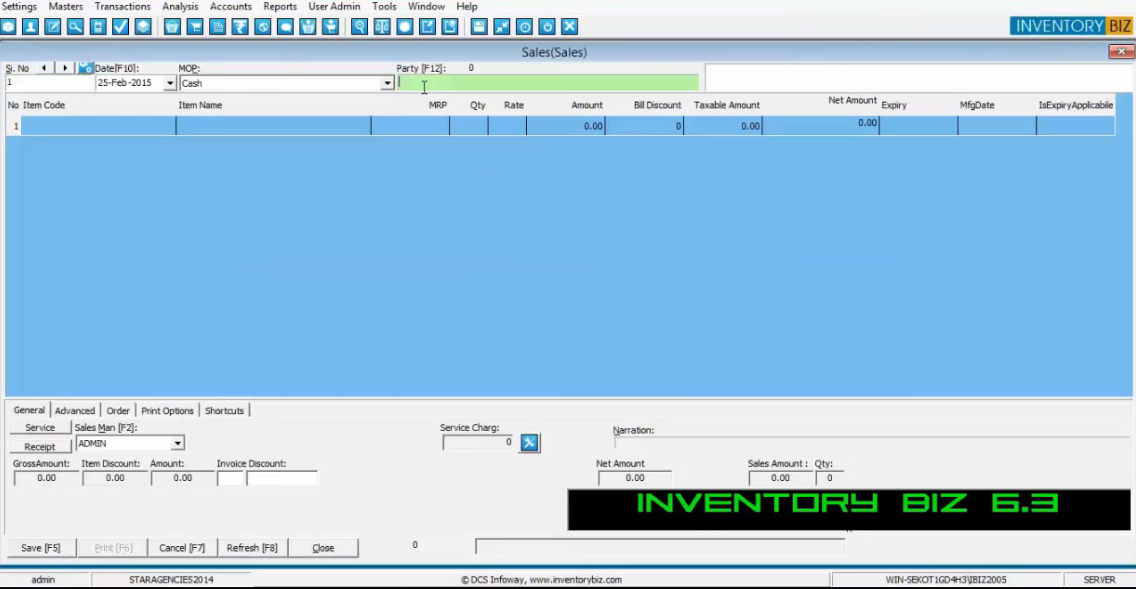Viewport: 1136px width, 589px height.
Task: Click the Service button
Action: (40, 428)
